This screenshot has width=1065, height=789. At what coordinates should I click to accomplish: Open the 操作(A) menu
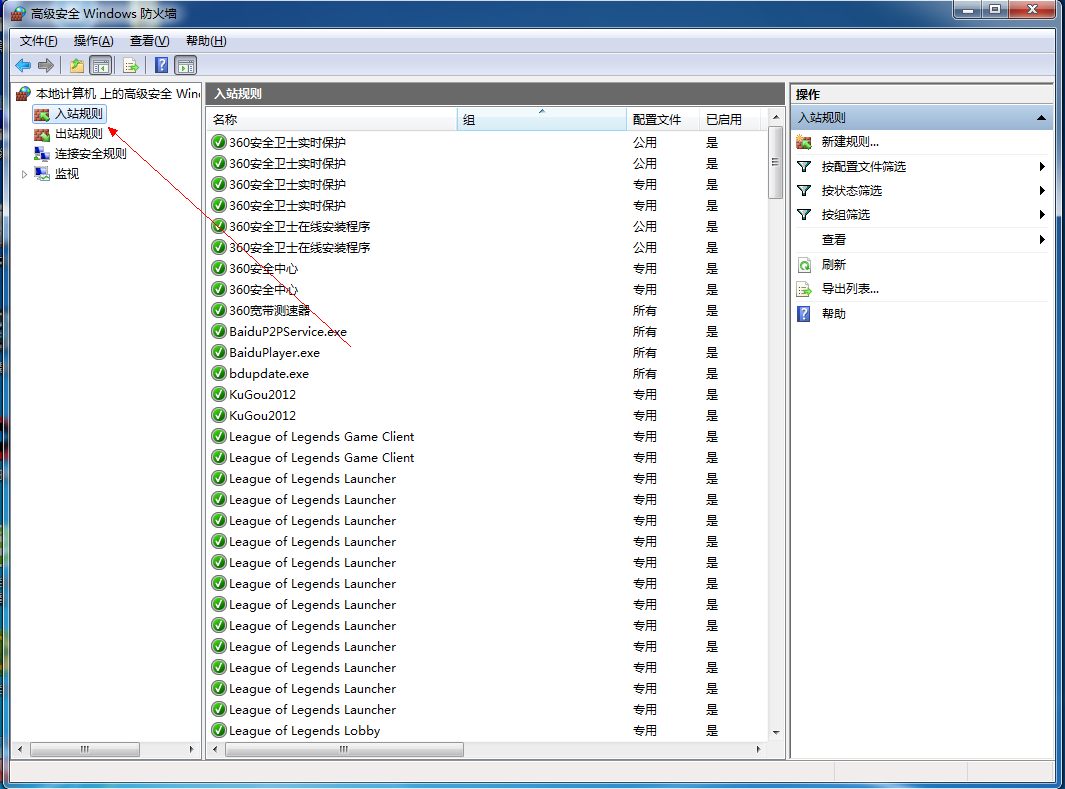[93, 41]
